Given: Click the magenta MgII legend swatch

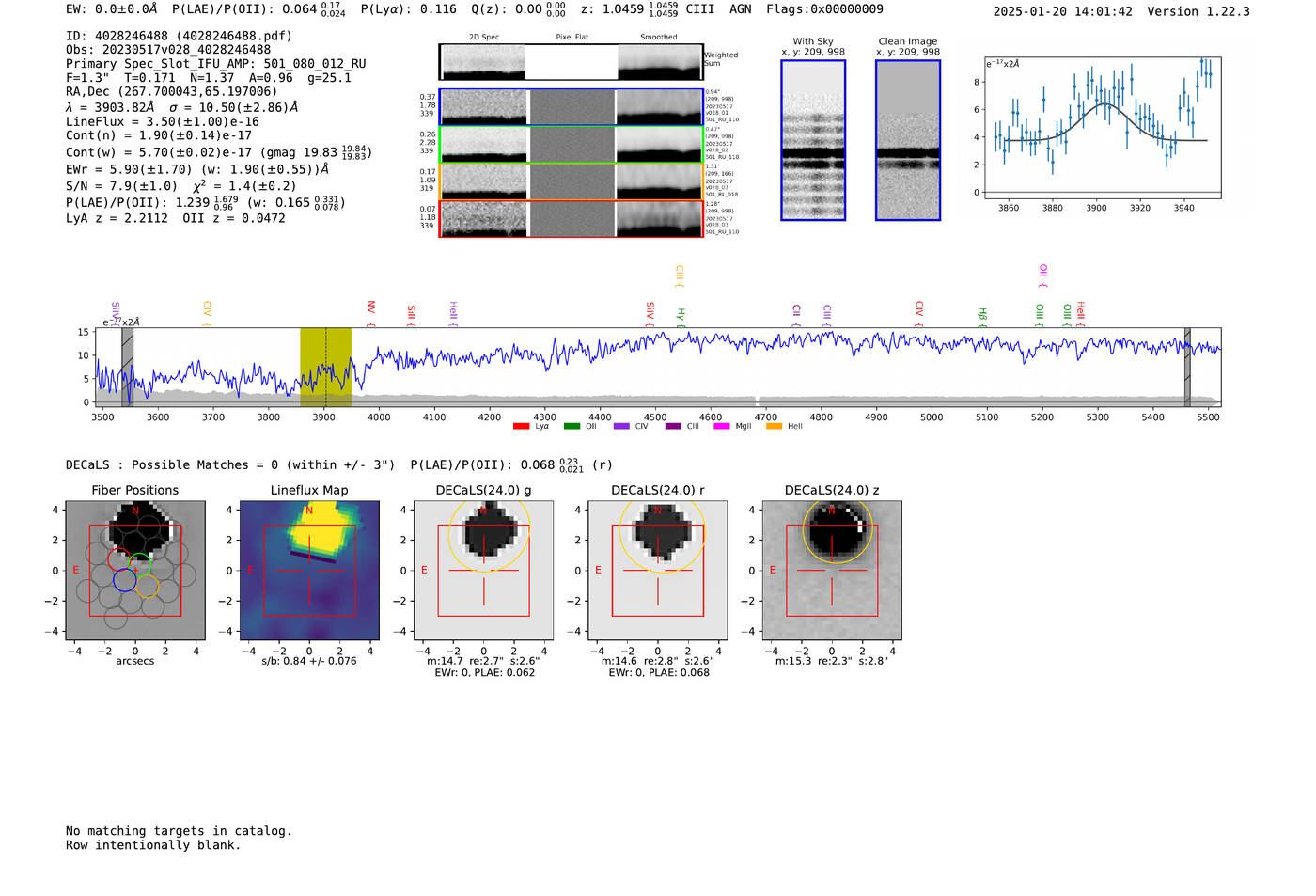Looking at the screenshot, I should pyautogui.click(x=722, y=426).
